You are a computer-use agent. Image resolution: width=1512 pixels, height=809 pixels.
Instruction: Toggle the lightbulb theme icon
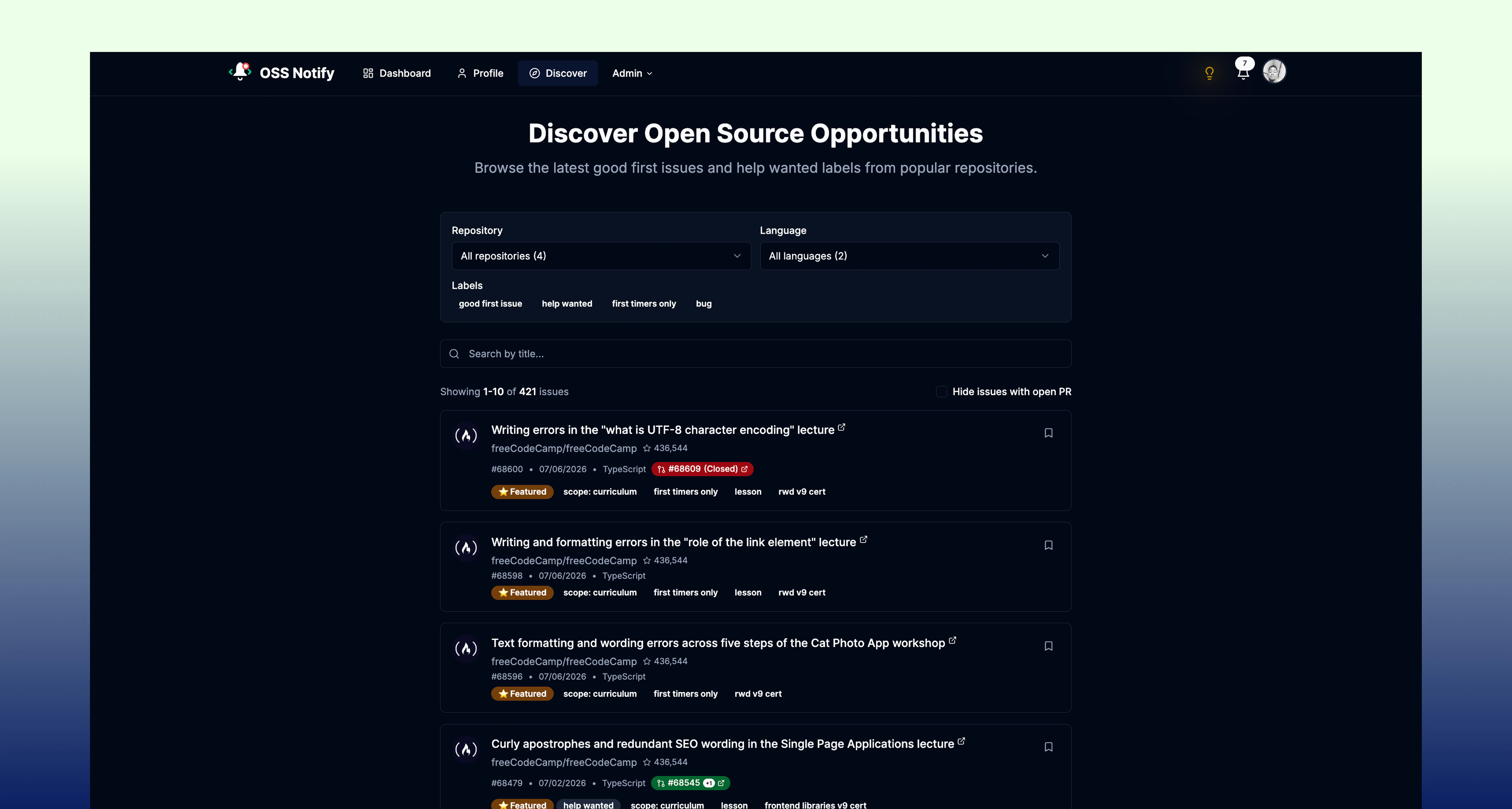tap(1209, 73)
